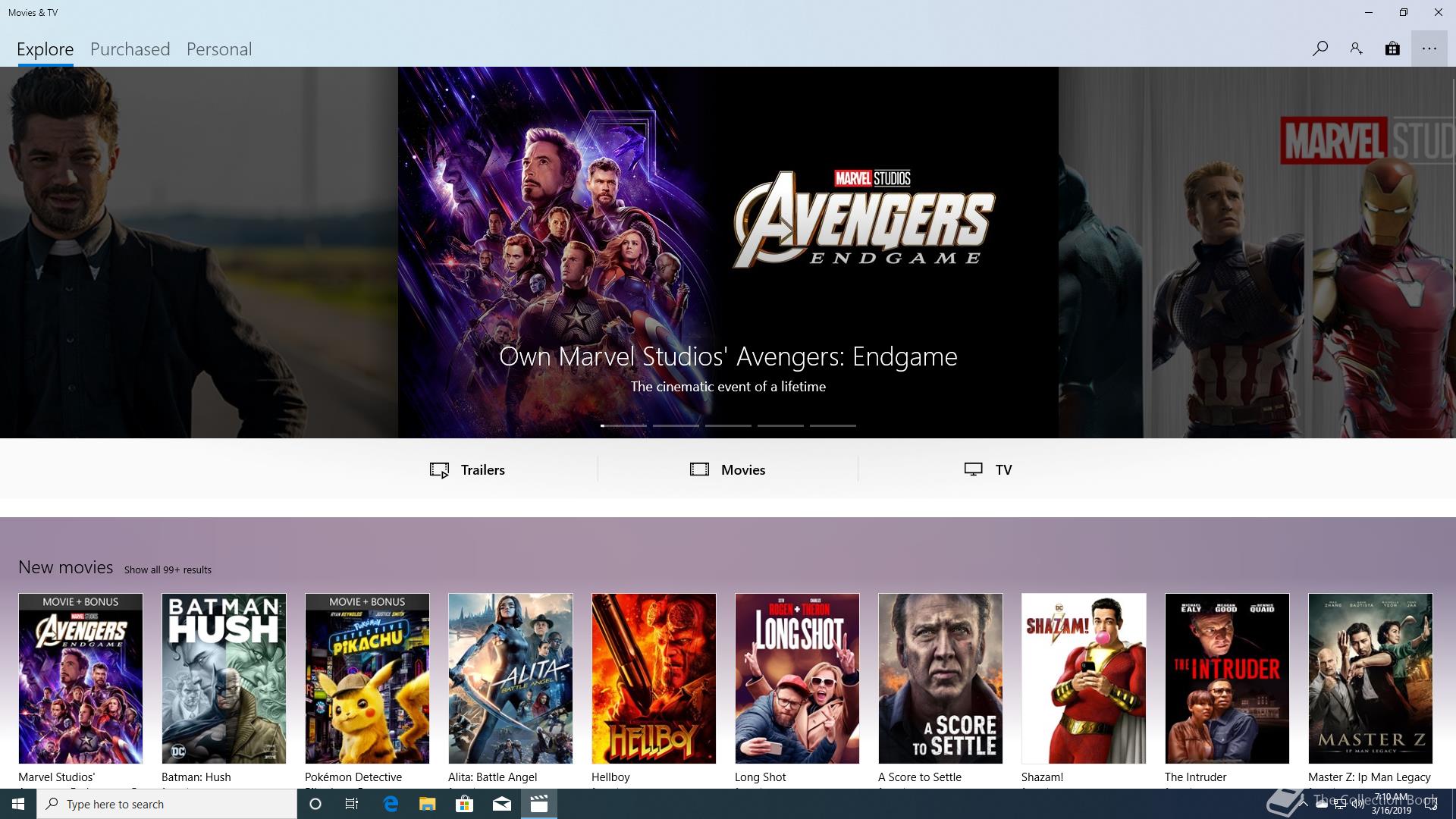
Task: Click the next Marvel carousel slide on the right
Action: (x=1257, y=253)
